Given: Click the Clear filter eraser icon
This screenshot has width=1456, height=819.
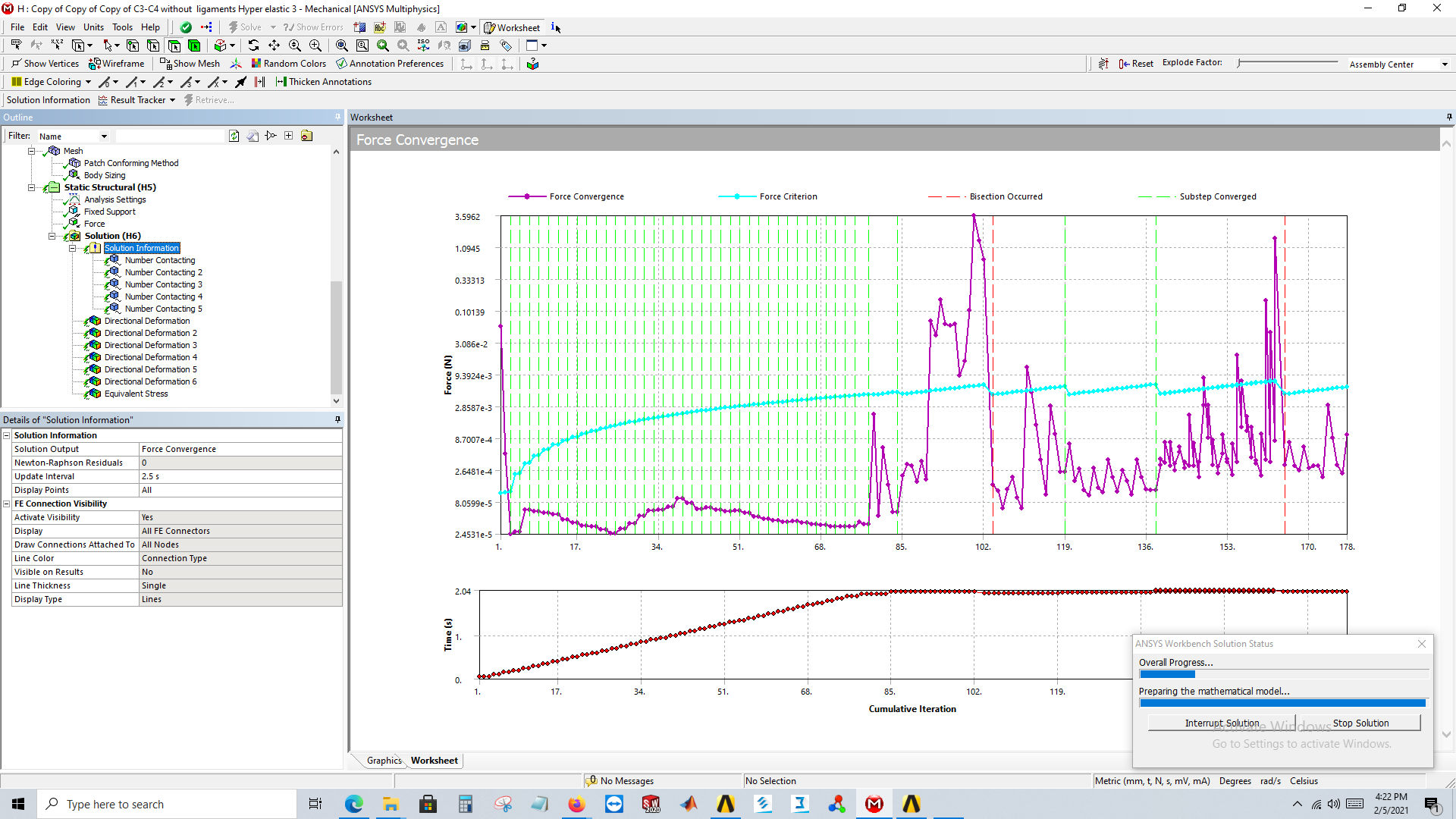Looking at the screenshot, I should point(253,136).
